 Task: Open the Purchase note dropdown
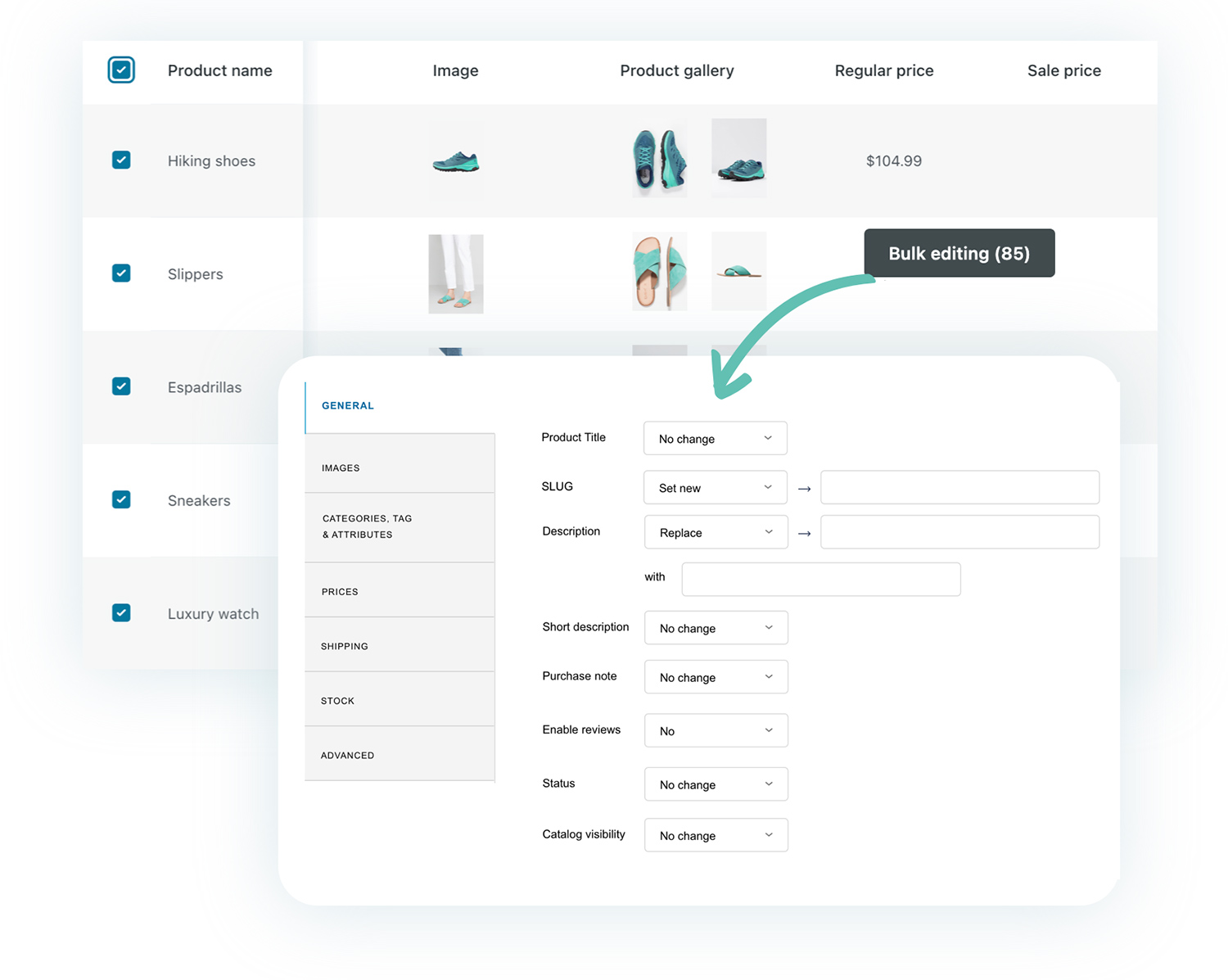pyautogui.click(x=715, y=677)
